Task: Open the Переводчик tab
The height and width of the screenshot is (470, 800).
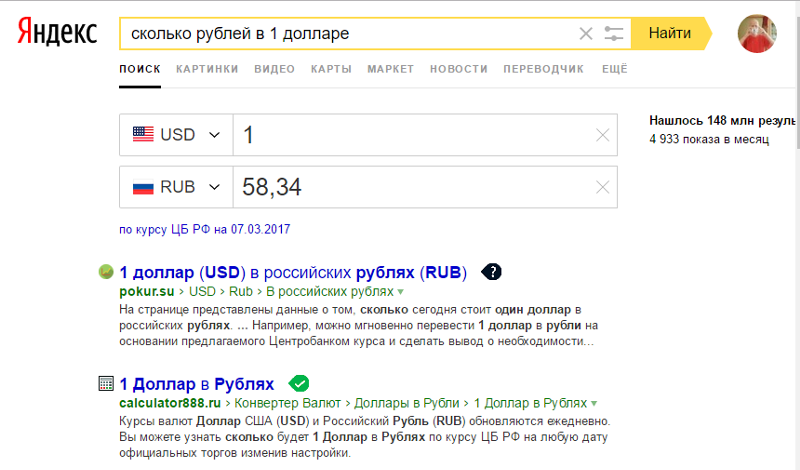Action: (543, 69)
